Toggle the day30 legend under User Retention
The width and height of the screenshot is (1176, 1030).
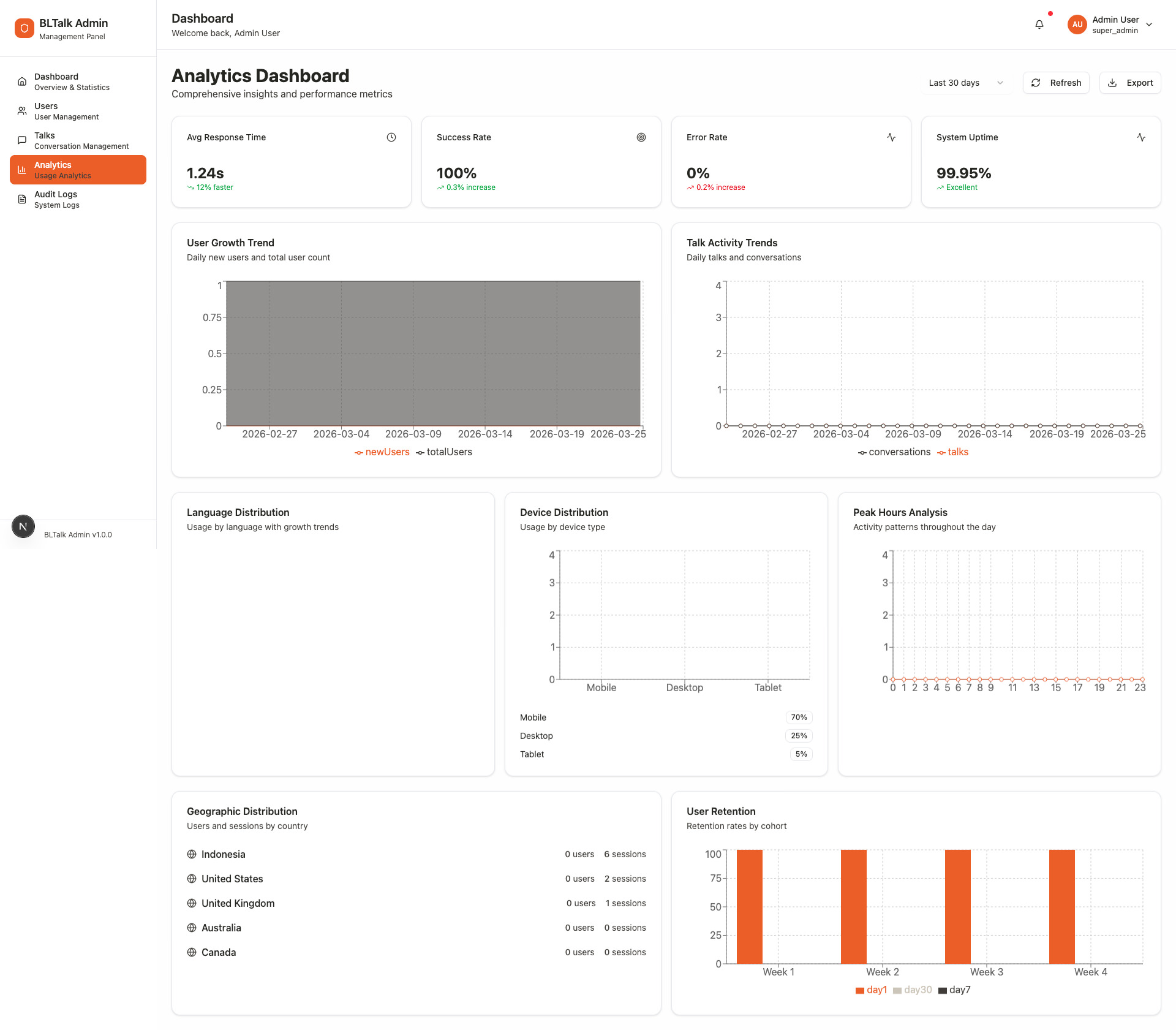tap(913, 990)
